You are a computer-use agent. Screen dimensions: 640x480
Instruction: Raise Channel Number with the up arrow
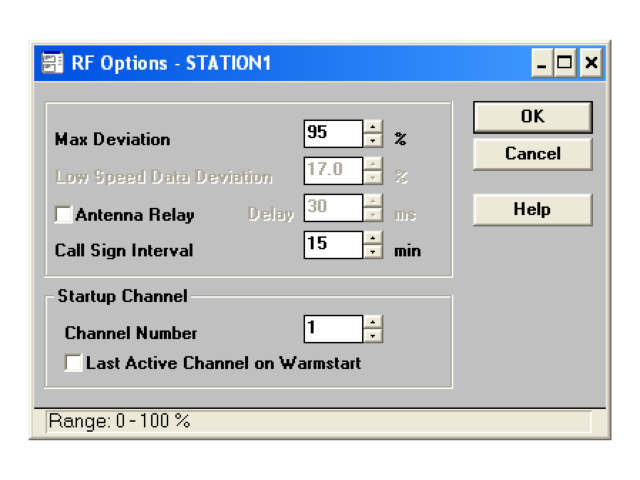coord(373,322)
